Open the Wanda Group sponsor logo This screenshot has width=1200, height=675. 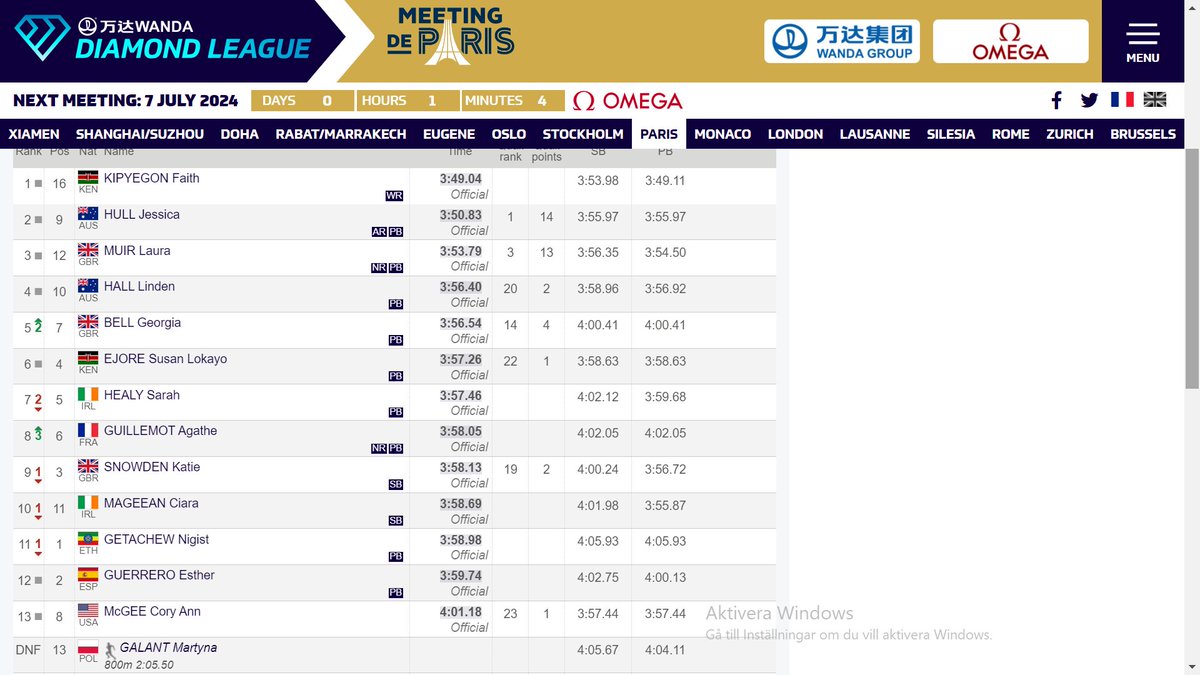tap(842, 41)
